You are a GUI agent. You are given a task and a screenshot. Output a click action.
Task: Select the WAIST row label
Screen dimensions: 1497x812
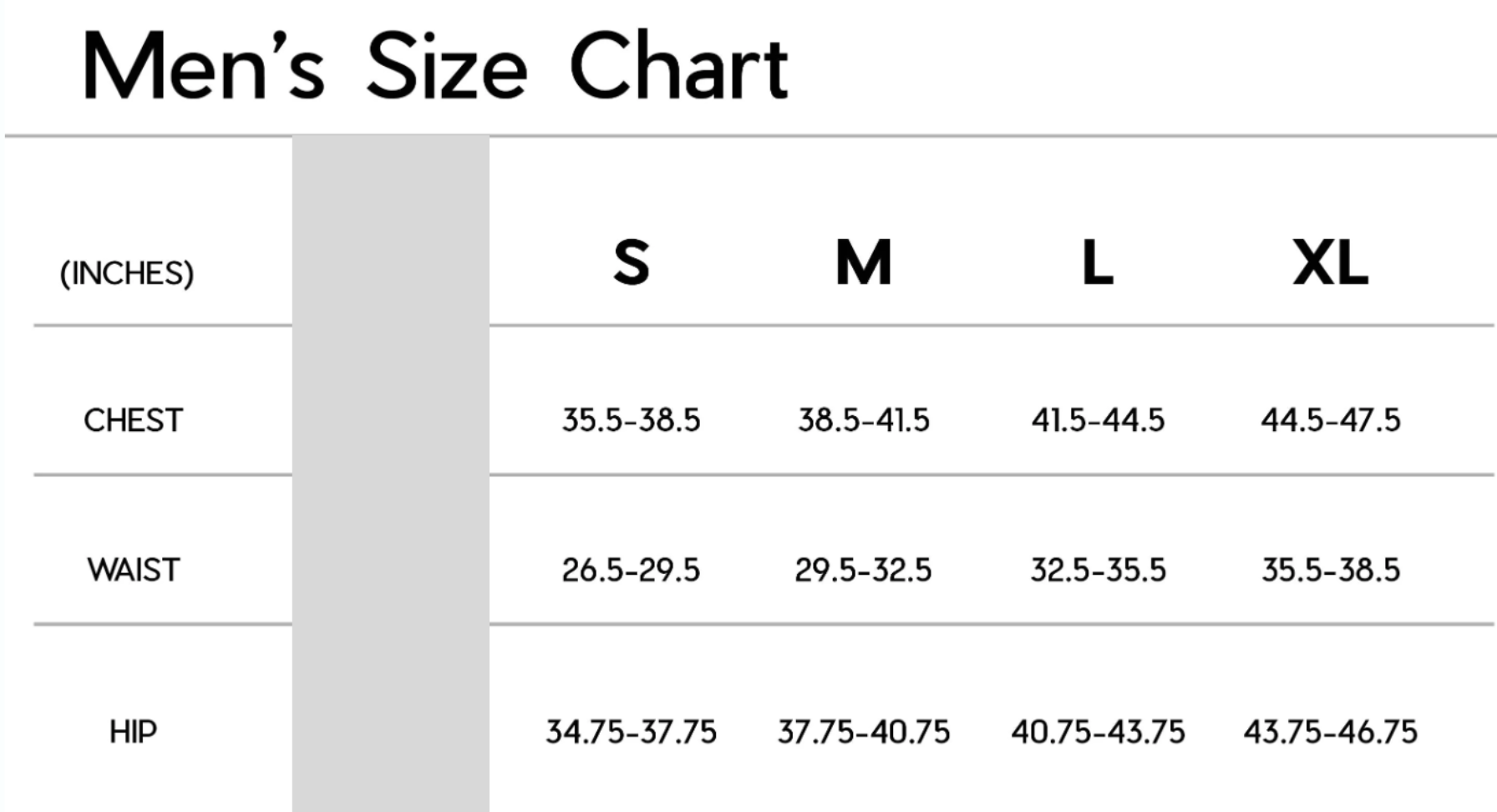pos(133,570)
